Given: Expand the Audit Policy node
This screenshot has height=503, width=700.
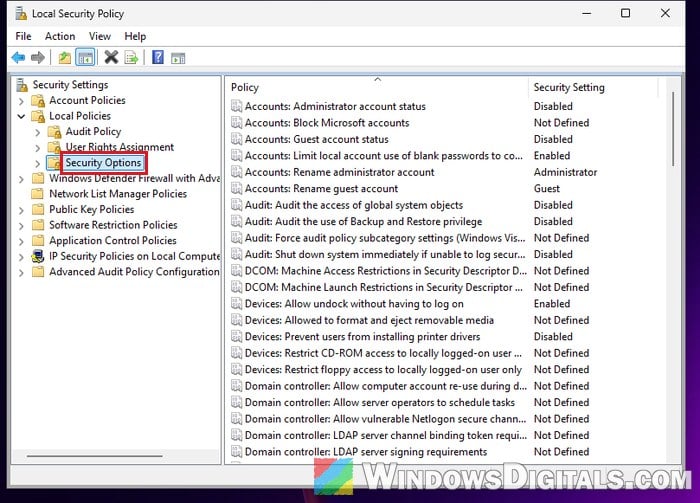Looking at the screenshot, I should tap(38, 133).
